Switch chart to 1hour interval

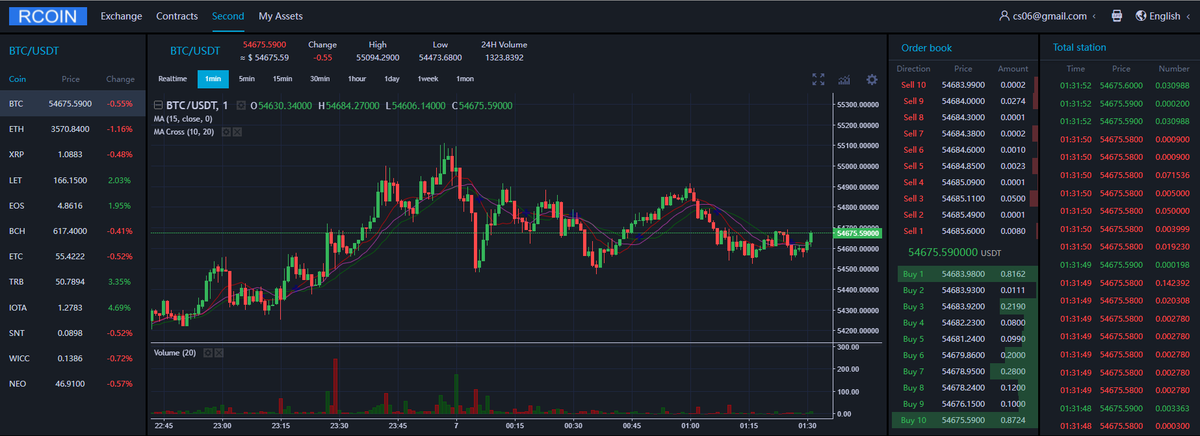[x=357, y=79]
